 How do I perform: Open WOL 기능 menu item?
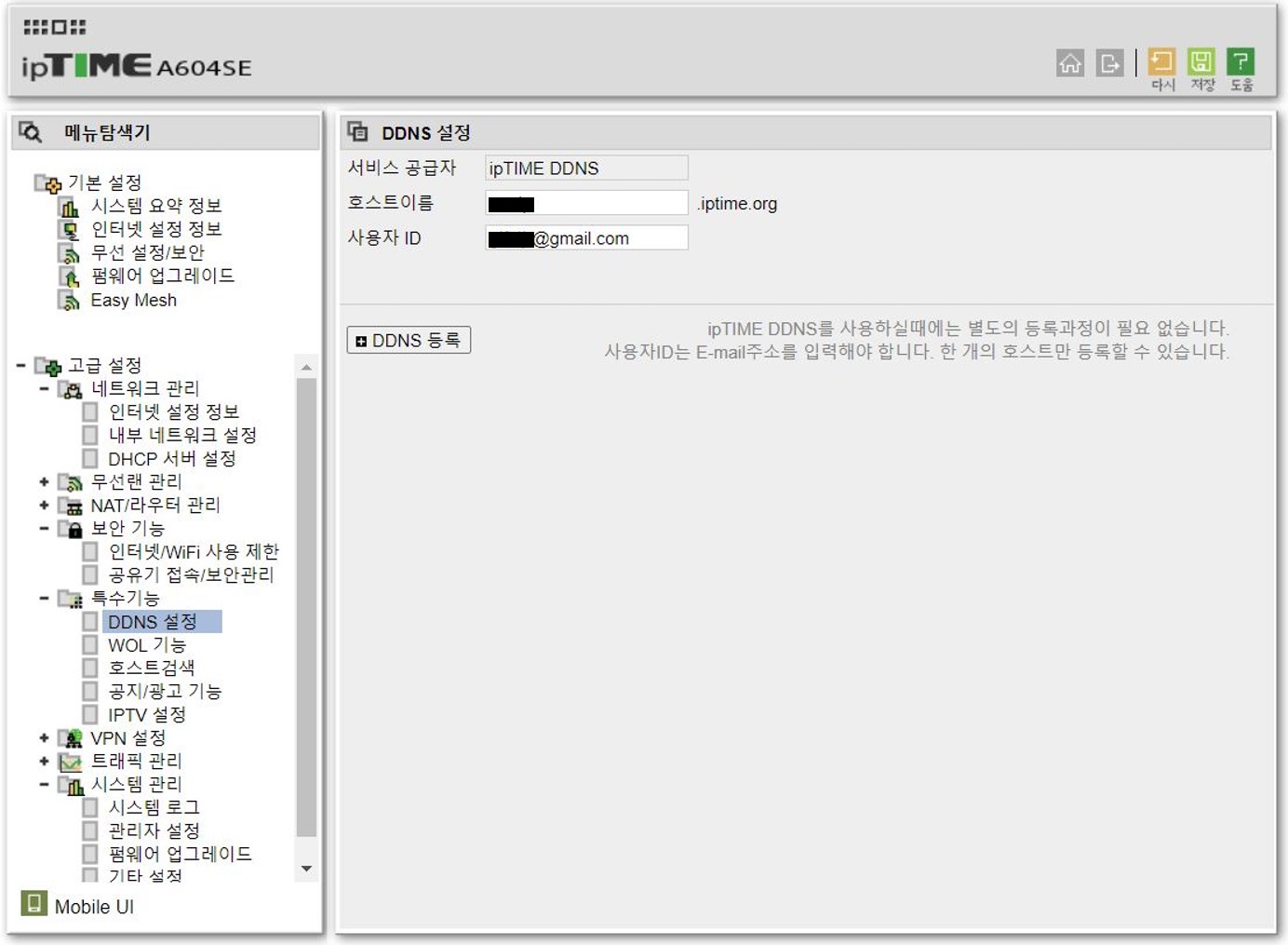pos(147,645)
